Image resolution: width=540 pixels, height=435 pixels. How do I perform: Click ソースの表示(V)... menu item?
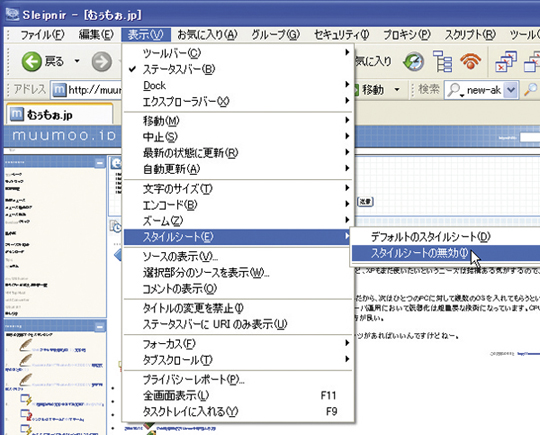pyautogui.click(x=238, y=257)
